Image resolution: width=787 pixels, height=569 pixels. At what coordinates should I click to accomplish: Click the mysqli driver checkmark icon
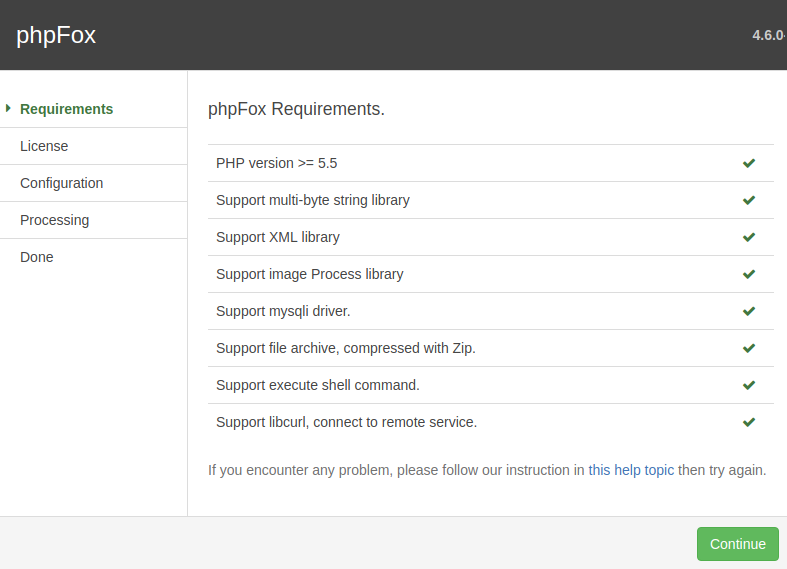[748, 311]
